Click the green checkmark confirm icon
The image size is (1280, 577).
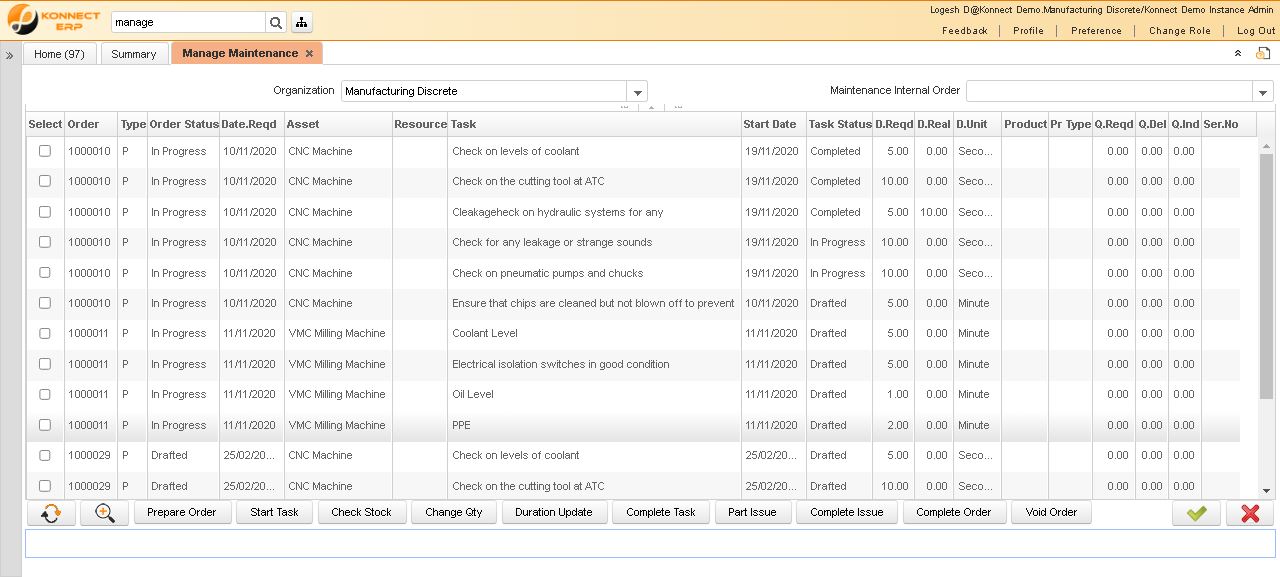[x=1196, y=512]
